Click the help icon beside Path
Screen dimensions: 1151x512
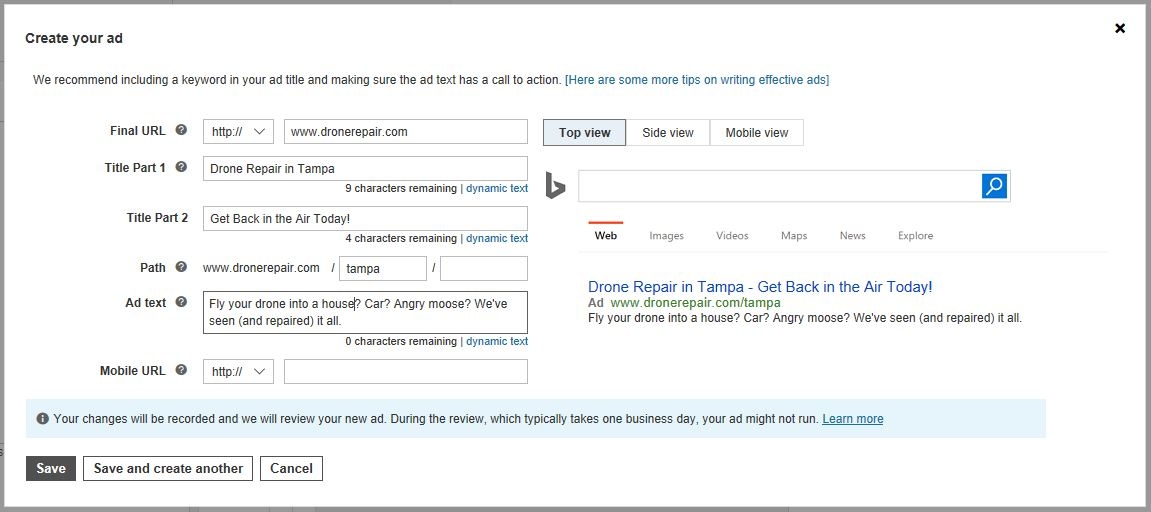tap(181, 267)
